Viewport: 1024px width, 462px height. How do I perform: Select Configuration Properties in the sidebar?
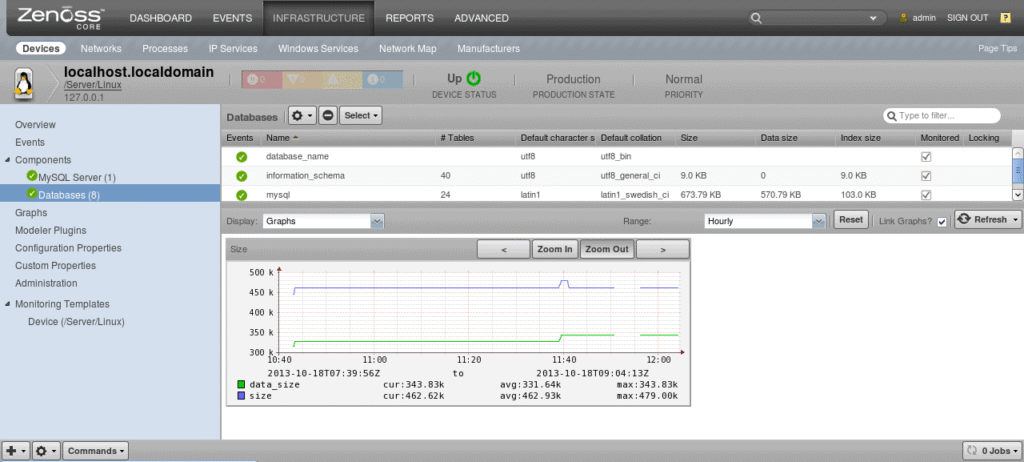pos(68,248)
